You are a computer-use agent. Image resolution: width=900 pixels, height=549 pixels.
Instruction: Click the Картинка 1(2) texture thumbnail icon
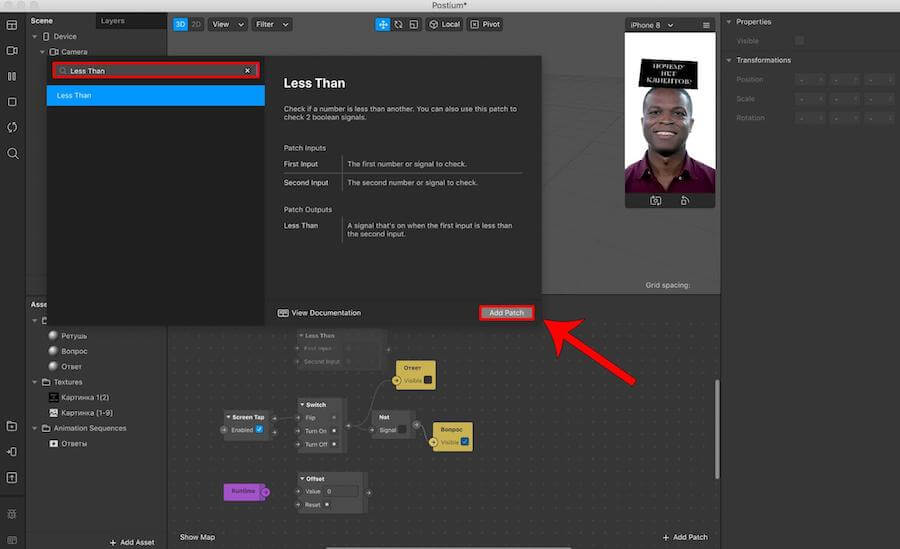tap(53, 397)
